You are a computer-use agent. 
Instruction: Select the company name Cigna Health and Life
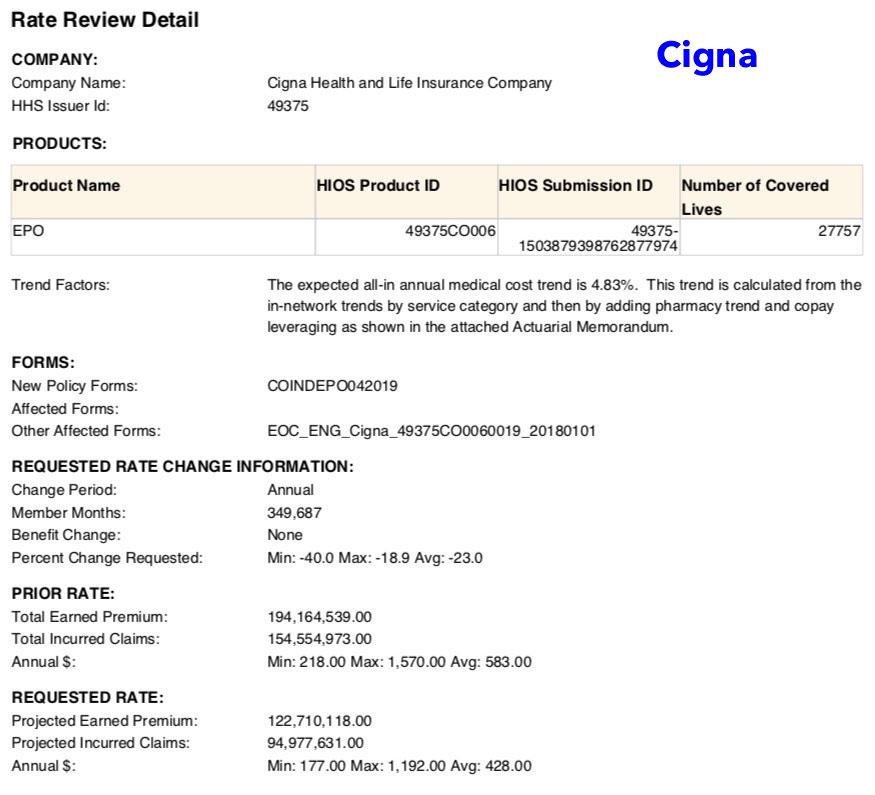click(409, 83)
